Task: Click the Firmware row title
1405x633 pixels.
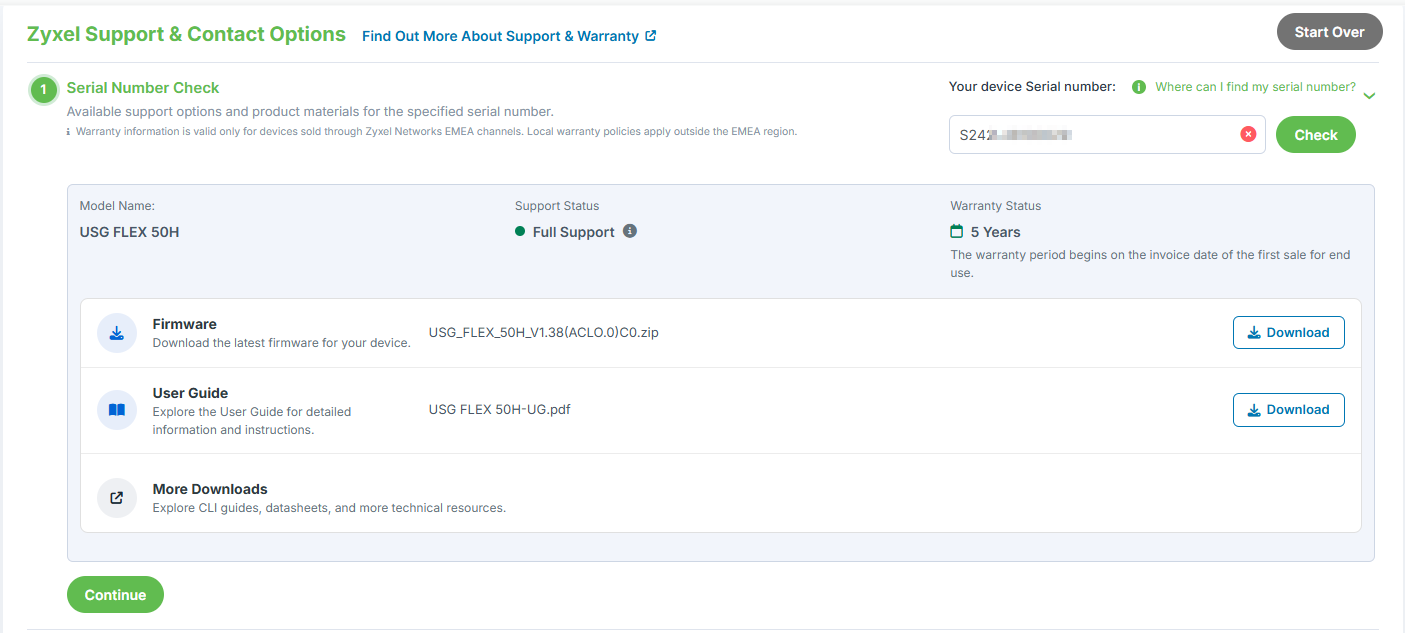Action: (x=184, y=324)
